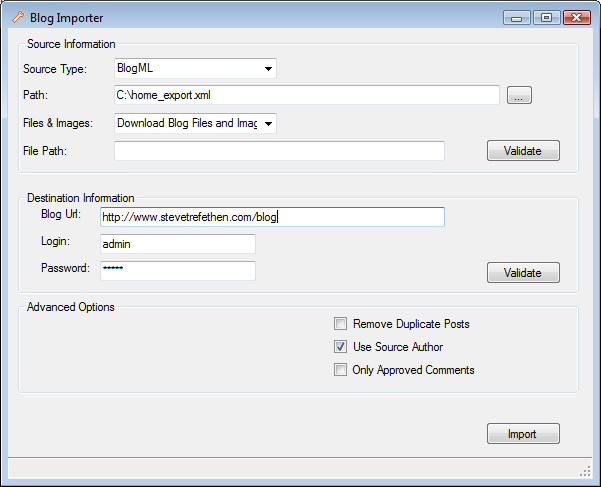
Task: Uncheck the Use Source Author checkbox
Action: coord(341,347)
